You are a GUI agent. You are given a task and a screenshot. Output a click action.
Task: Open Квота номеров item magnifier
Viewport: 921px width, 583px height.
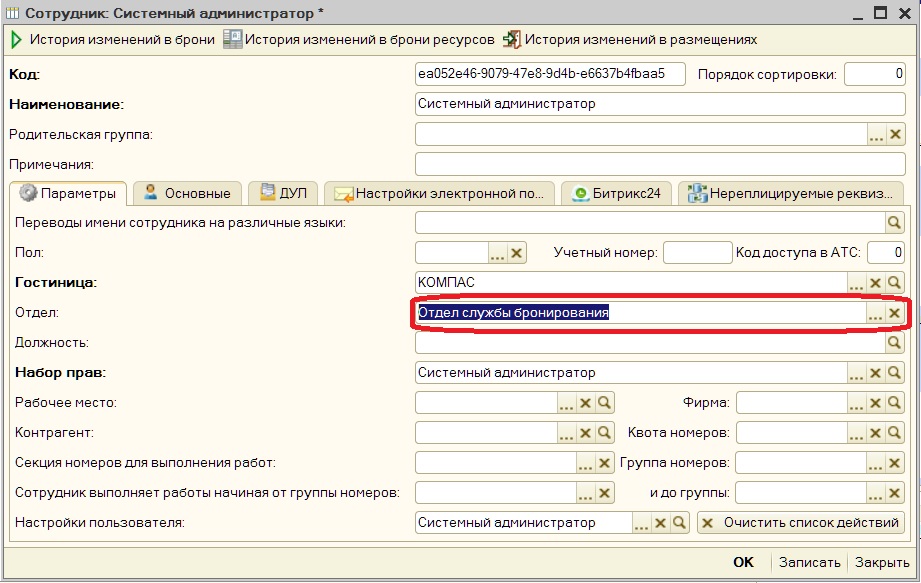894,433
